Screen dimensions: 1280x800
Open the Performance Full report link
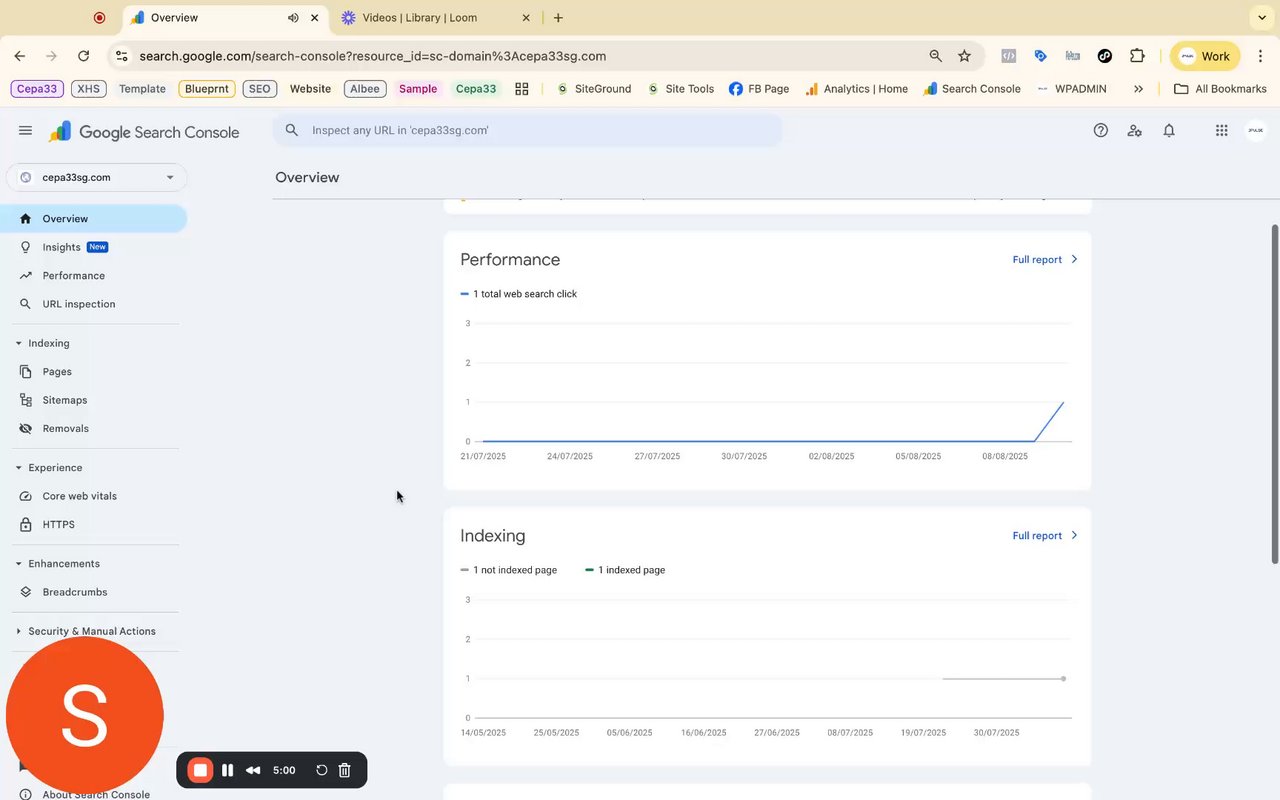1044,259
